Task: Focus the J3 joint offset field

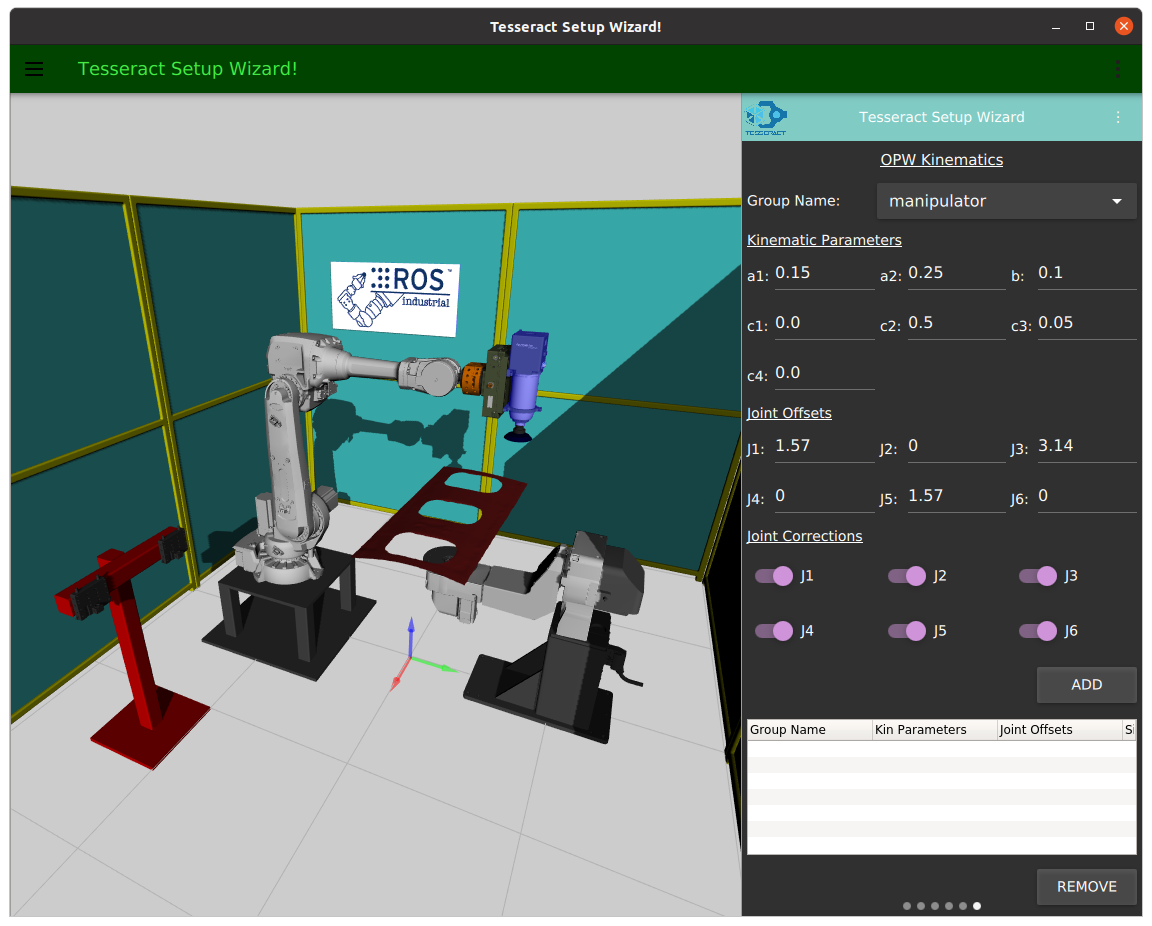Action: tap(1086, 446)
